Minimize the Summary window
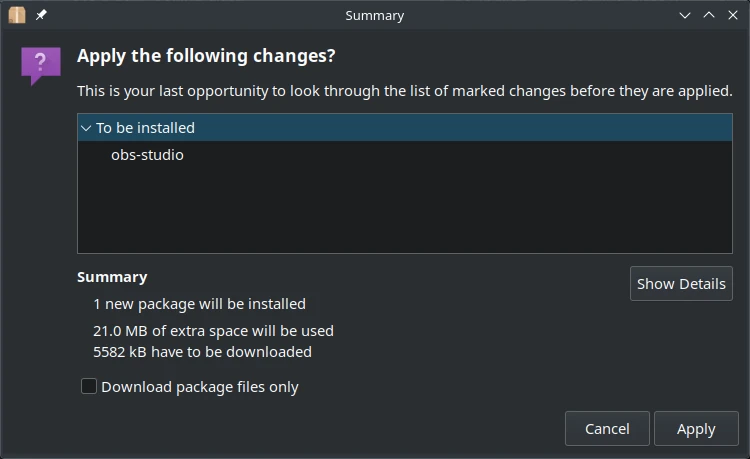Screen dimensions: 750x459 tap(685, 15)
